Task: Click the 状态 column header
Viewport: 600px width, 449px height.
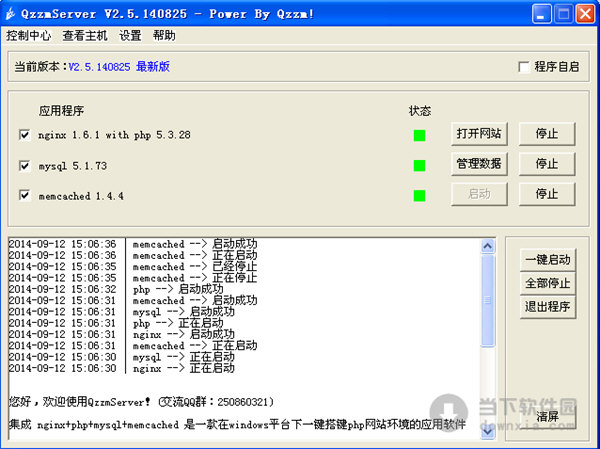Action: pos(420,111)
